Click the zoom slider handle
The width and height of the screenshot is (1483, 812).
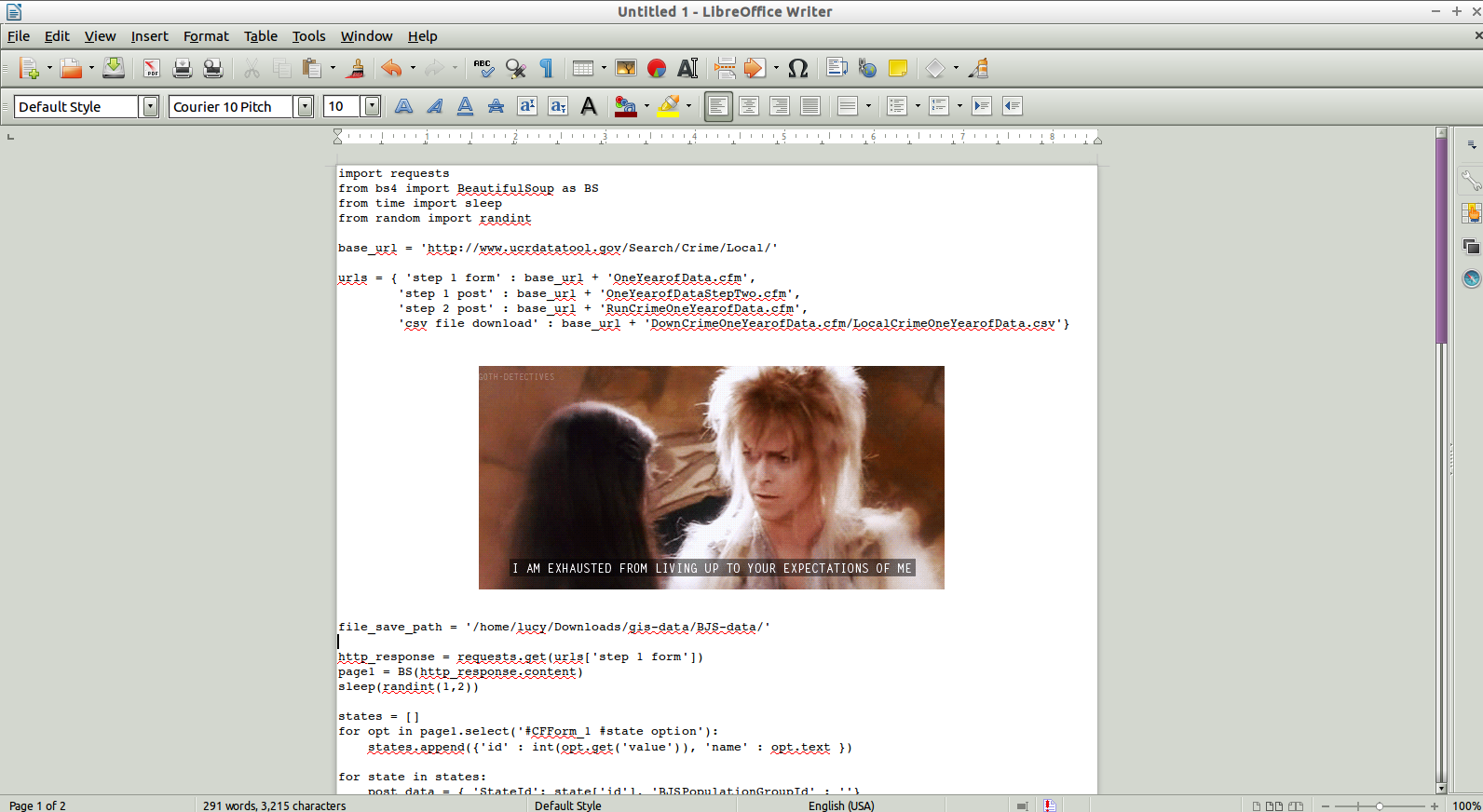[x=1380, y=805]
